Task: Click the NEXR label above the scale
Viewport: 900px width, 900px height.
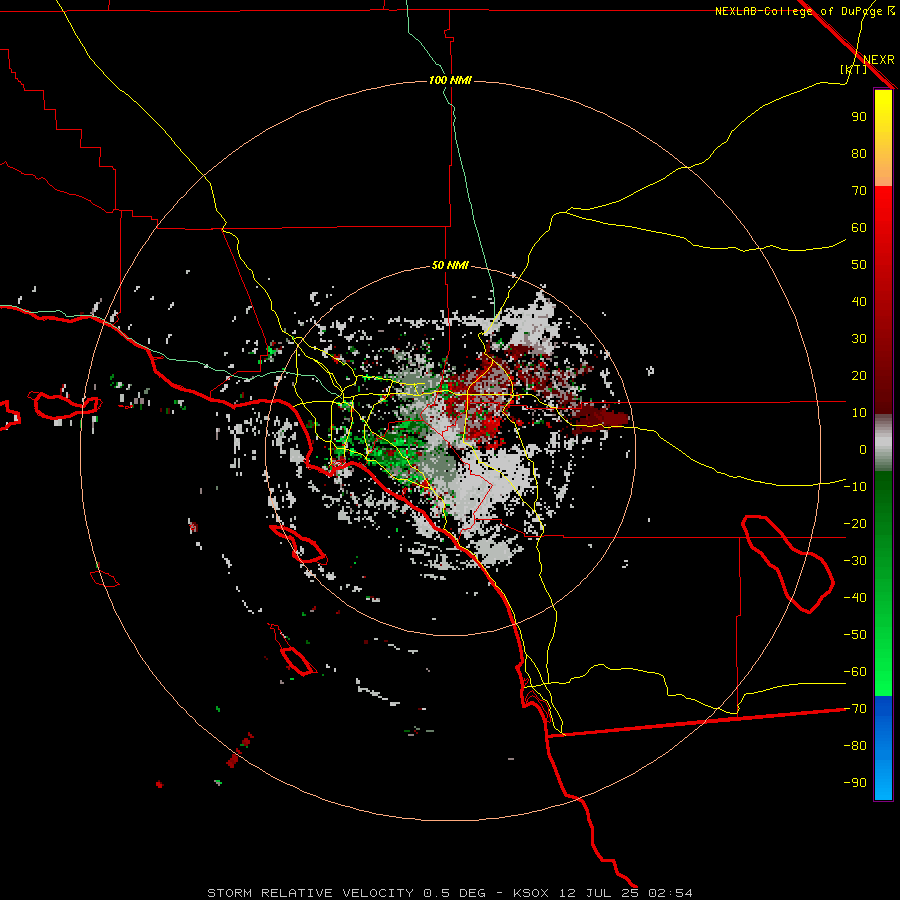Action: [878, 60]
